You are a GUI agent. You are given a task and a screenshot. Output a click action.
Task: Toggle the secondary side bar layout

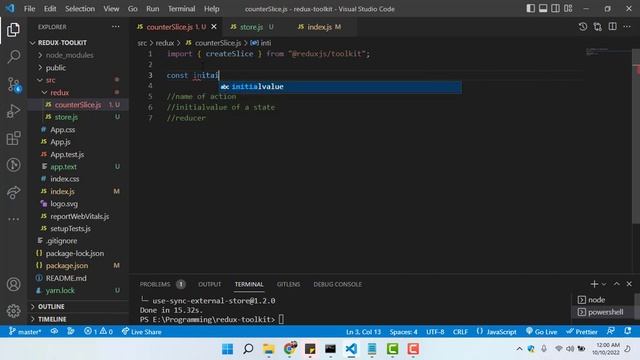coord(556,9)
